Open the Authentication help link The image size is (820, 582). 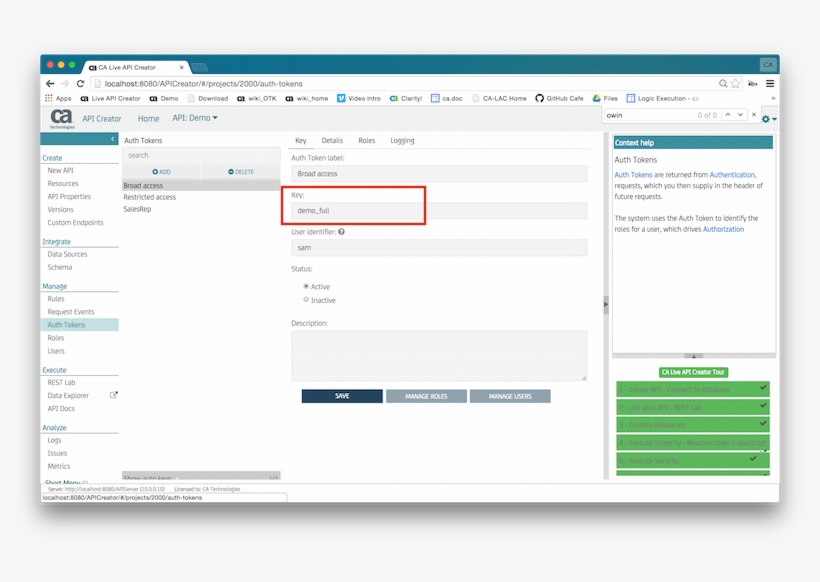pos(732,175)
